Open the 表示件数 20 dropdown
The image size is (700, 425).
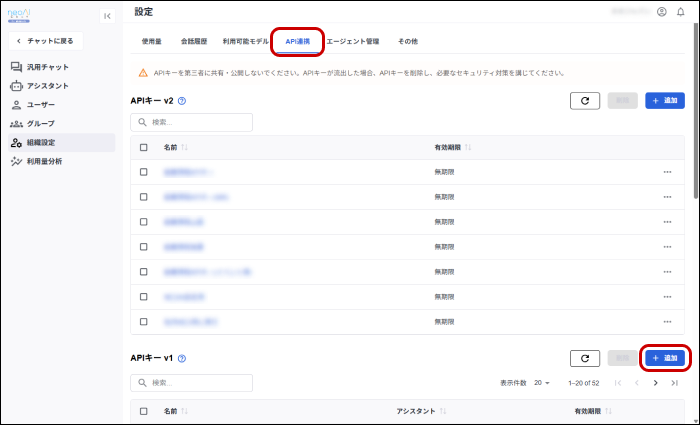pyautogui.click(x=542, y=383)
